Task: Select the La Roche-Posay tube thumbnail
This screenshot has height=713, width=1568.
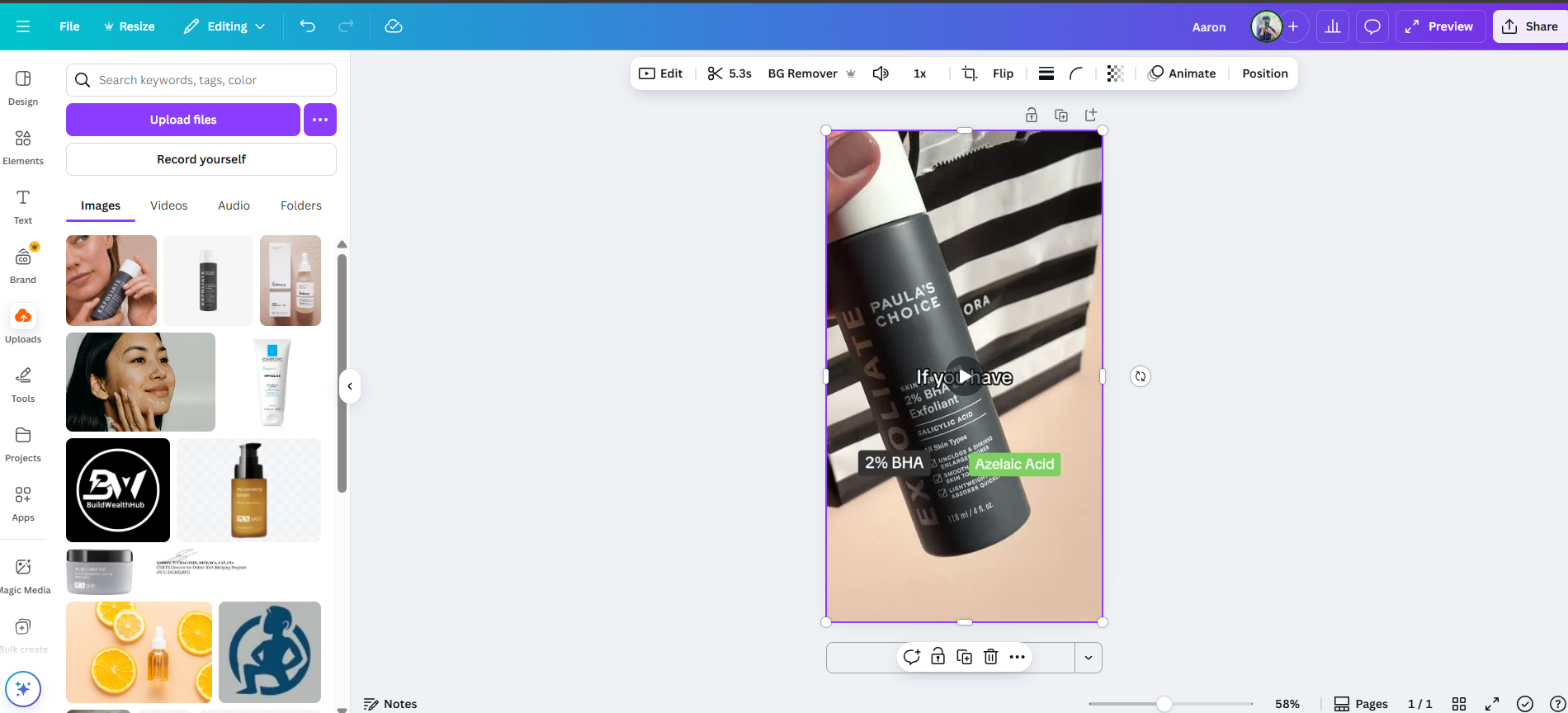Action: coord(272,382)
